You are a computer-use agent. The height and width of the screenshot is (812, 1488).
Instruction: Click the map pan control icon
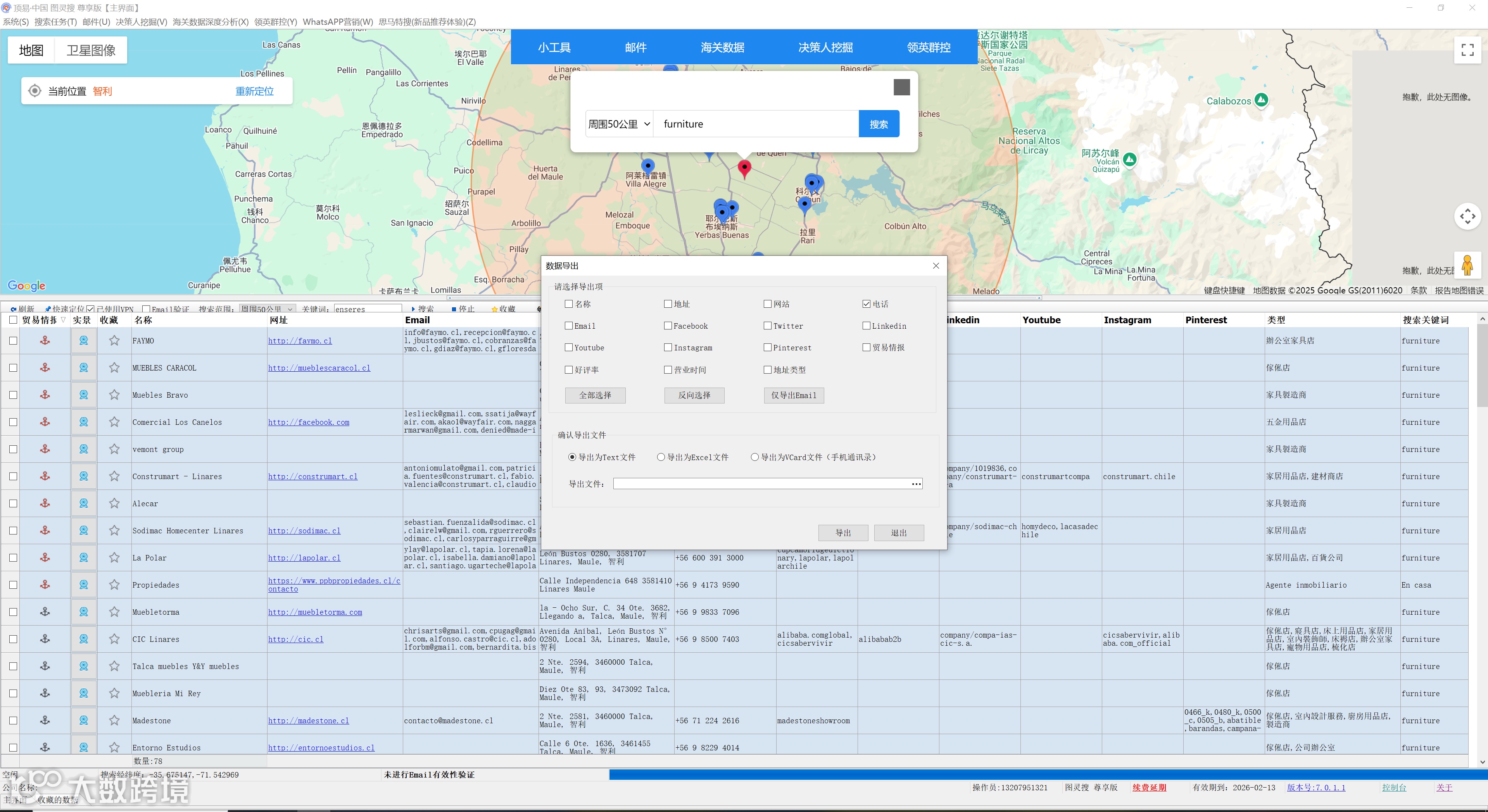(1467, 217)
